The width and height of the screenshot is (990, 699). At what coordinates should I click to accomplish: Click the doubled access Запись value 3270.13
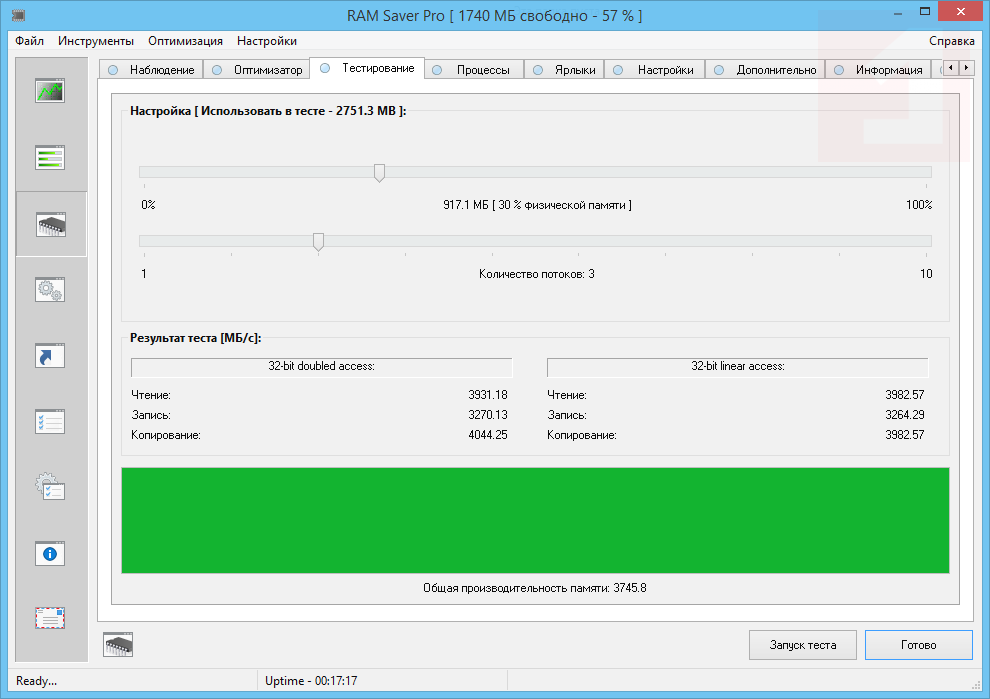click(488, 415)
